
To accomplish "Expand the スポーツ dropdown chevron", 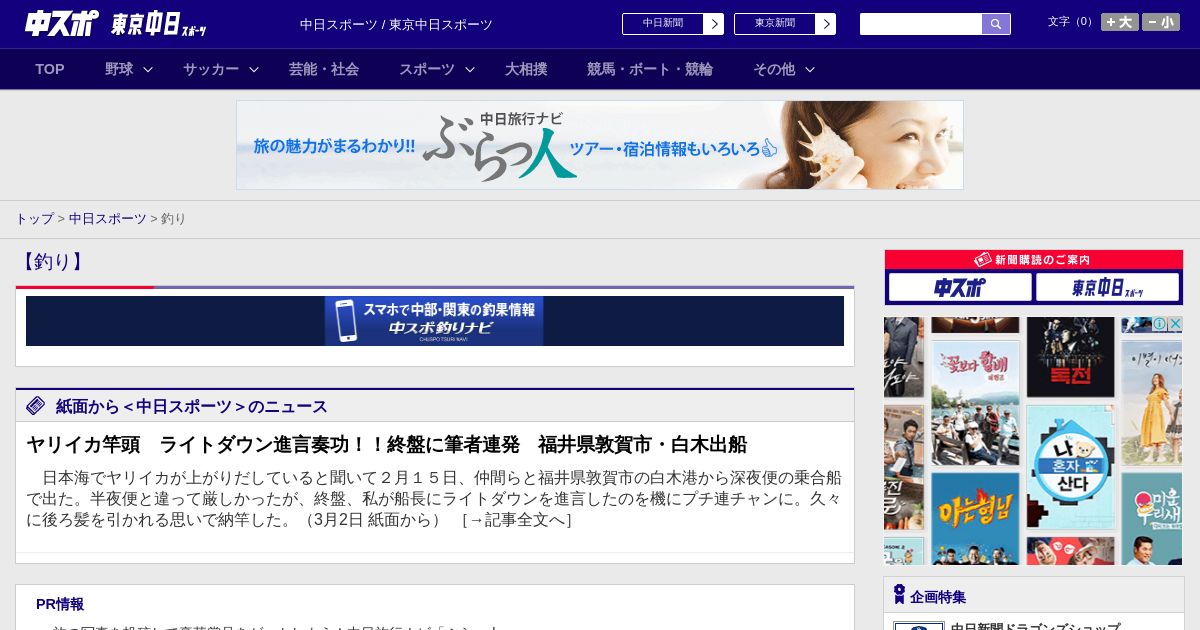I will pos(469,69).
